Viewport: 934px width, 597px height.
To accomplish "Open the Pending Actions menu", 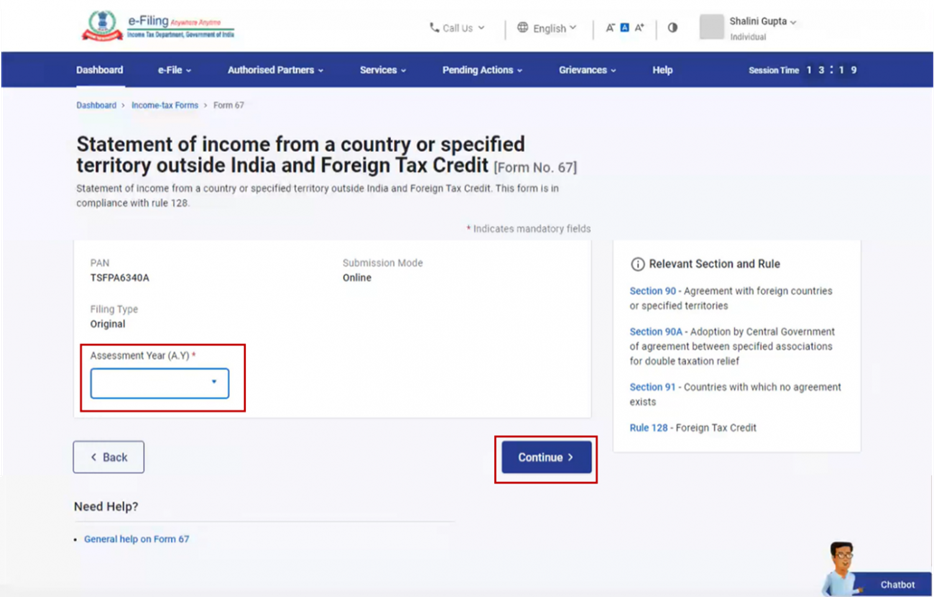I will click(482, 70).
